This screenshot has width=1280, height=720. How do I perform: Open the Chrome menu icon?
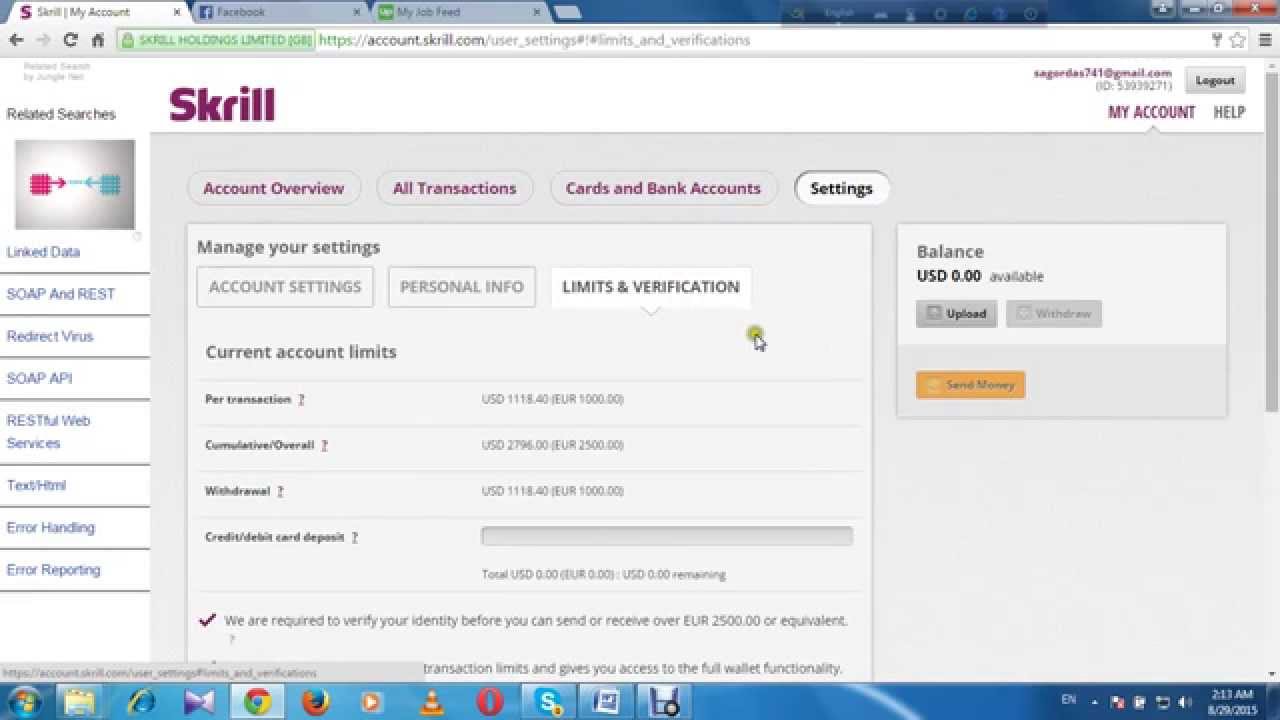pyautogui.click(x=1264, y=40)
